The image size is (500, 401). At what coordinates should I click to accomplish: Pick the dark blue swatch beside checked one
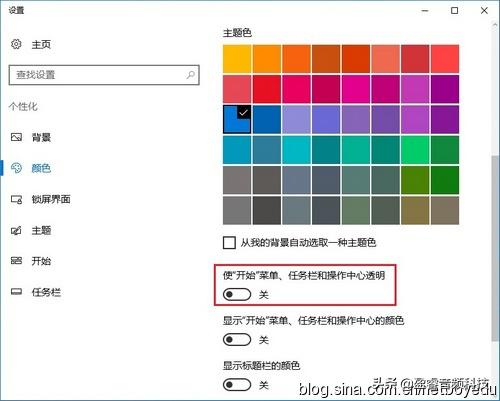click(267, 119)
